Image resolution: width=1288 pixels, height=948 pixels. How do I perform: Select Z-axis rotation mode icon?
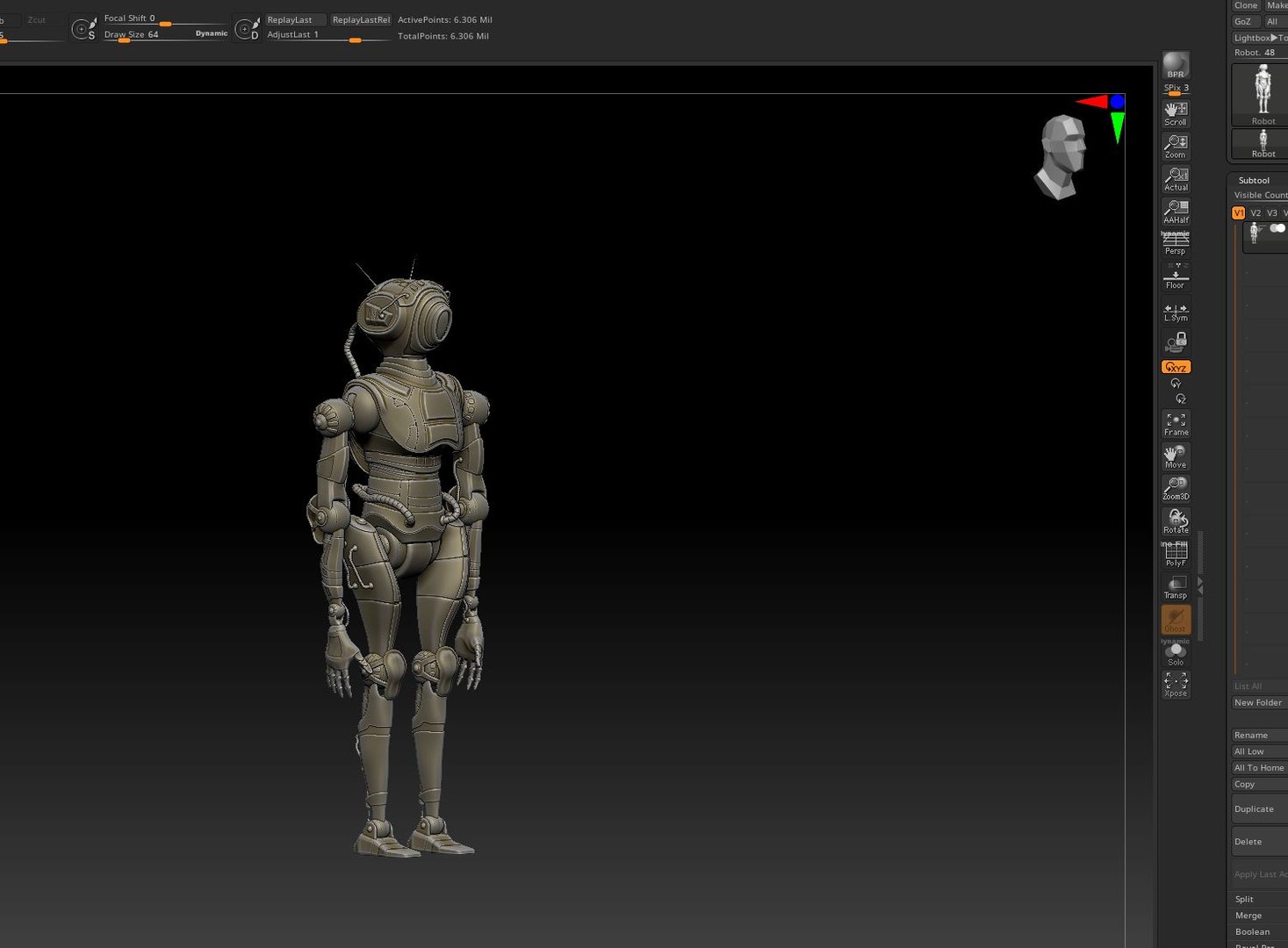[x=1181, y=399]
